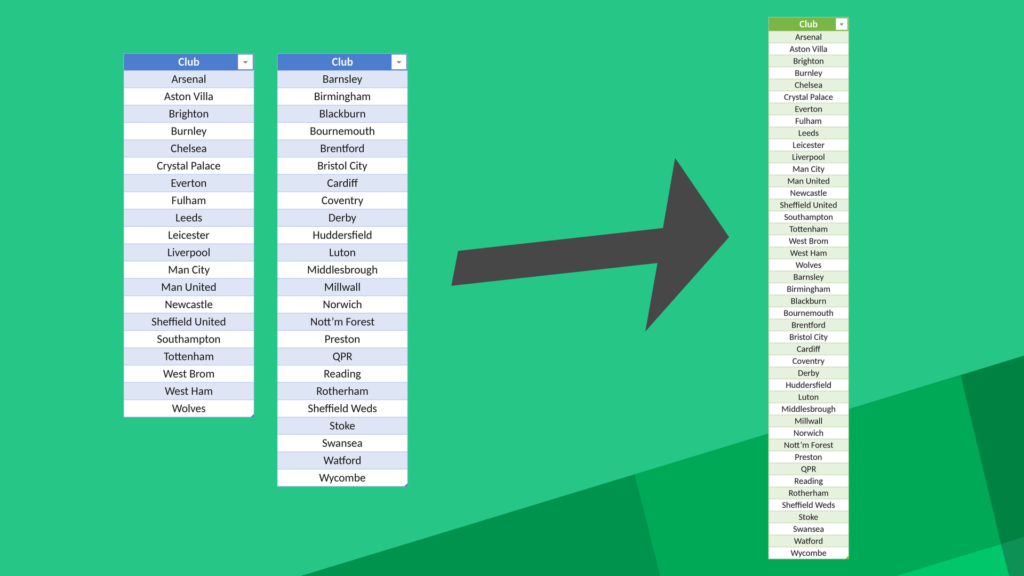
Task: Select Man City in the blue table
Action: [189, 270]
